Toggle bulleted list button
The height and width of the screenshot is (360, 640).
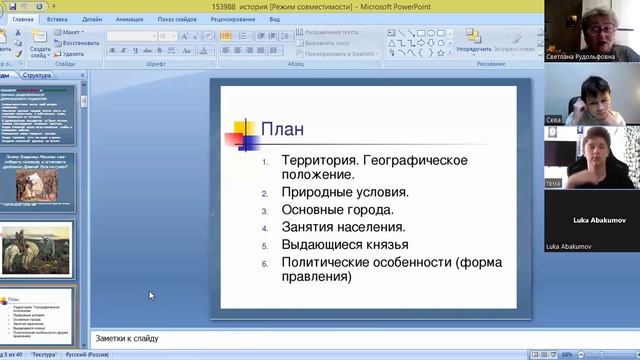(226, 36)
